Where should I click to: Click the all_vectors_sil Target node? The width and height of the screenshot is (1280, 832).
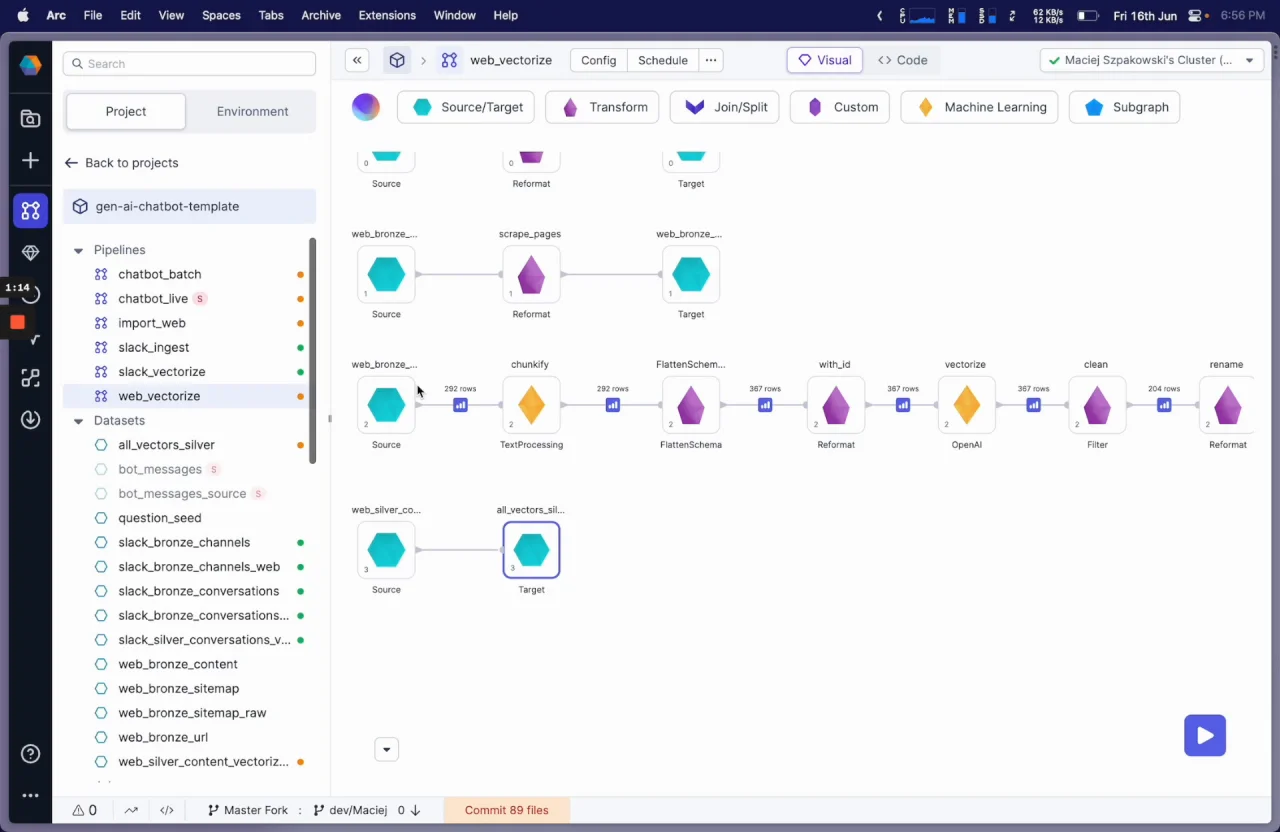coord(531,550)
